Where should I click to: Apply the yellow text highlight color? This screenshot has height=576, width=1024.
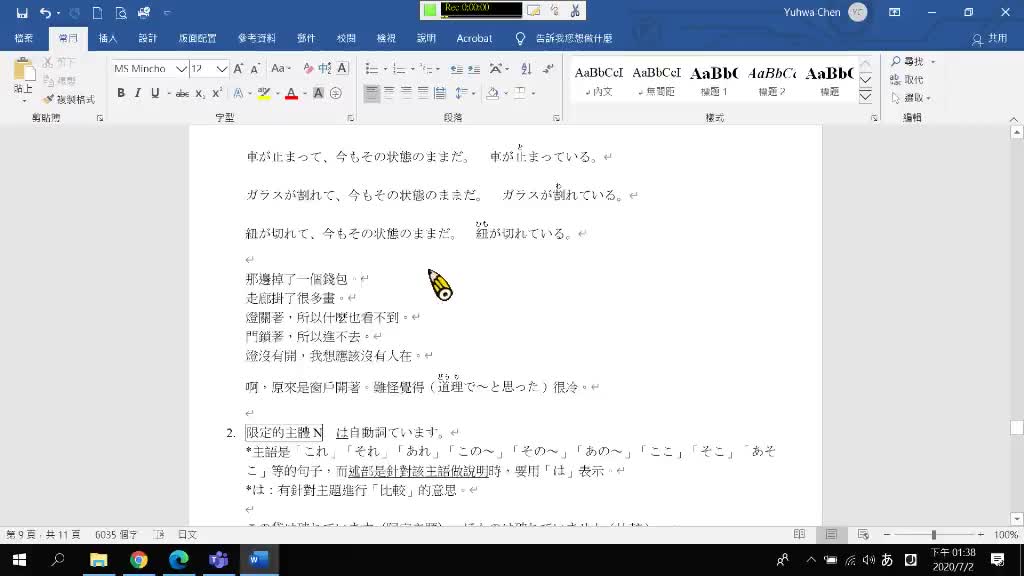[264, 93]
